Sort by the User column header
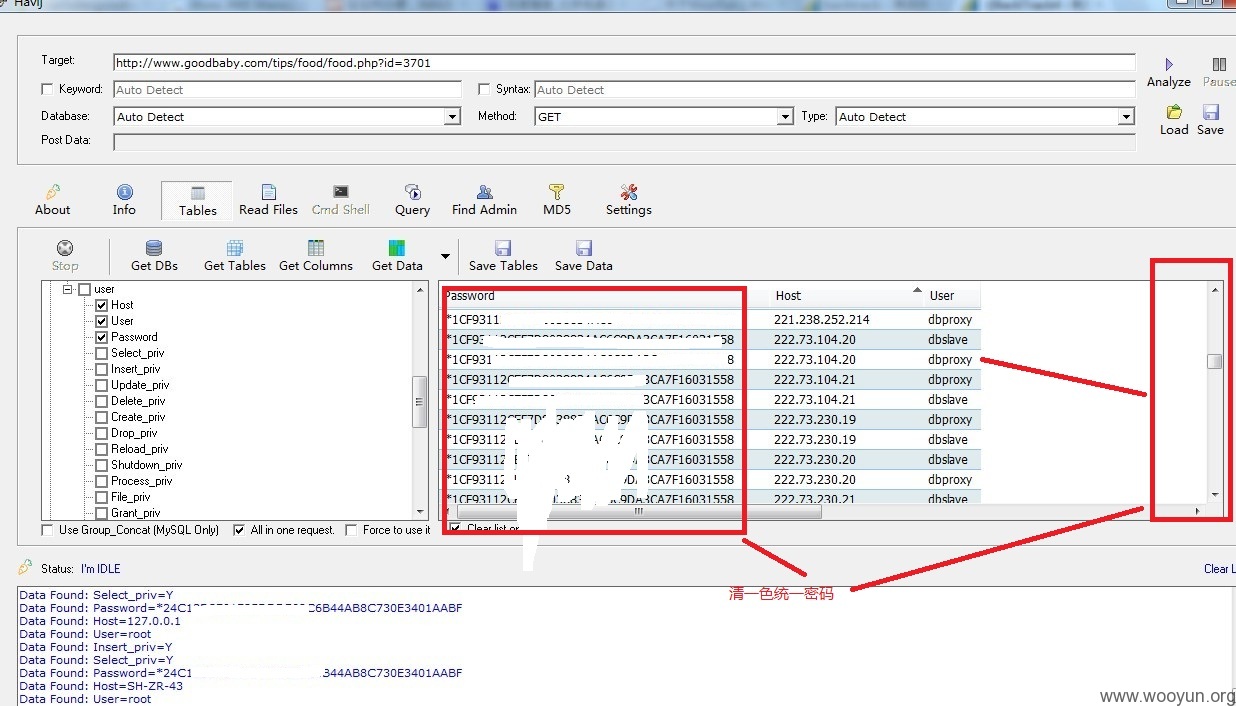The height and width of the screenshot is (706, 1236). click(x=952, y=295)
